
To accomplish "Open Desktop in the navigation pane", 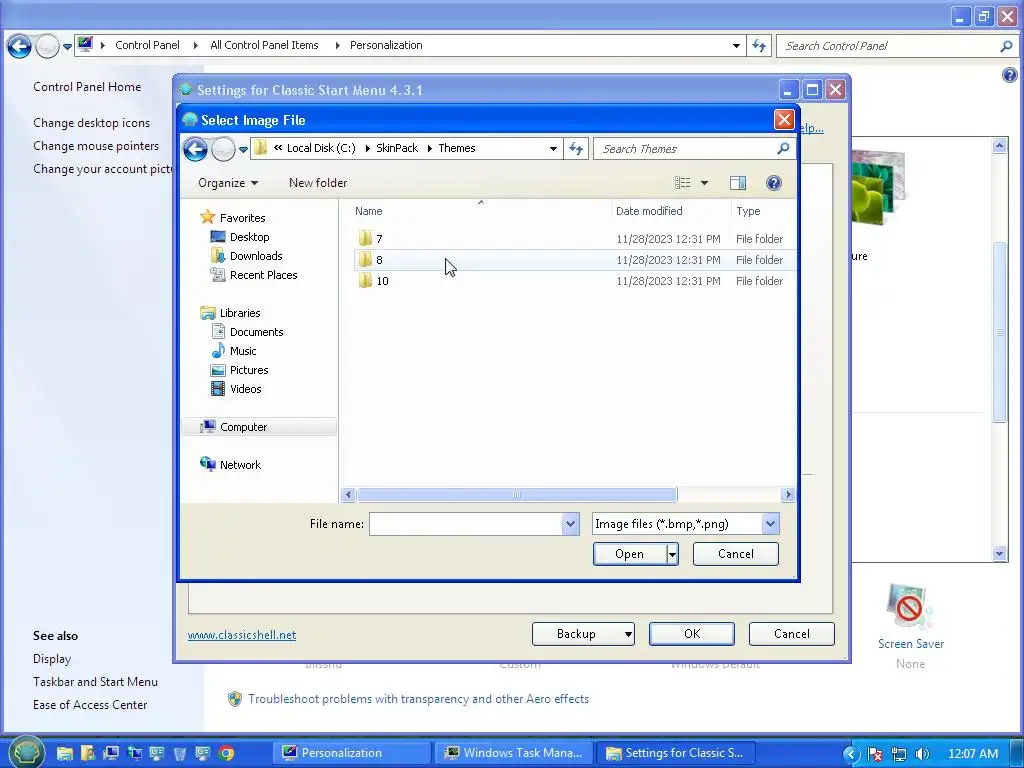I will [x=249, y=236].
